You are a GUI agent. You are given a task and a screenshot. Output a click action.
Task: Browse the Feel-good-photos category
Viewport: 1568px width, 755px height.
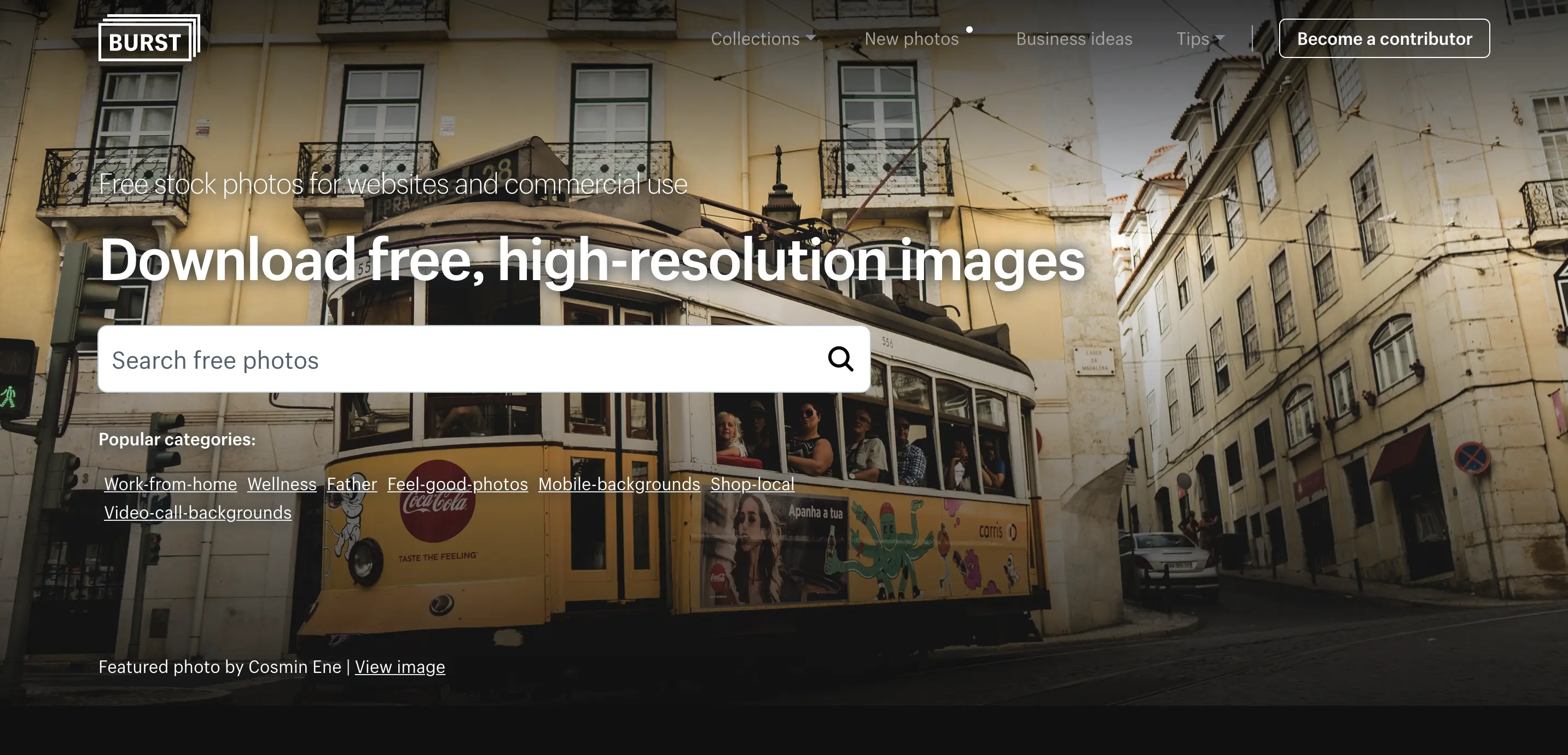click(x=458, y=484)
